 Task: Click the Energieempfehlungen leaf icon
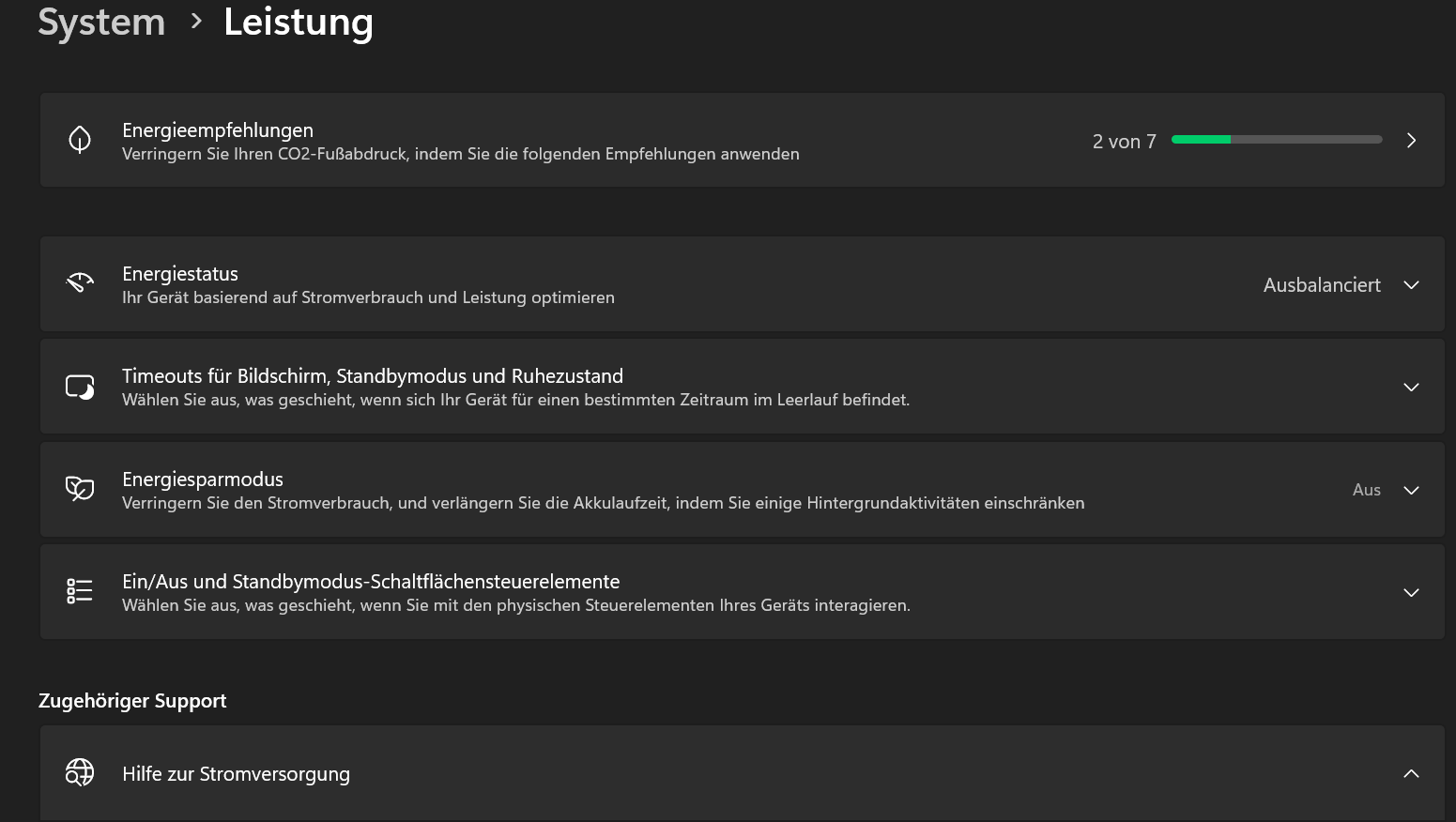pos(80,140)
